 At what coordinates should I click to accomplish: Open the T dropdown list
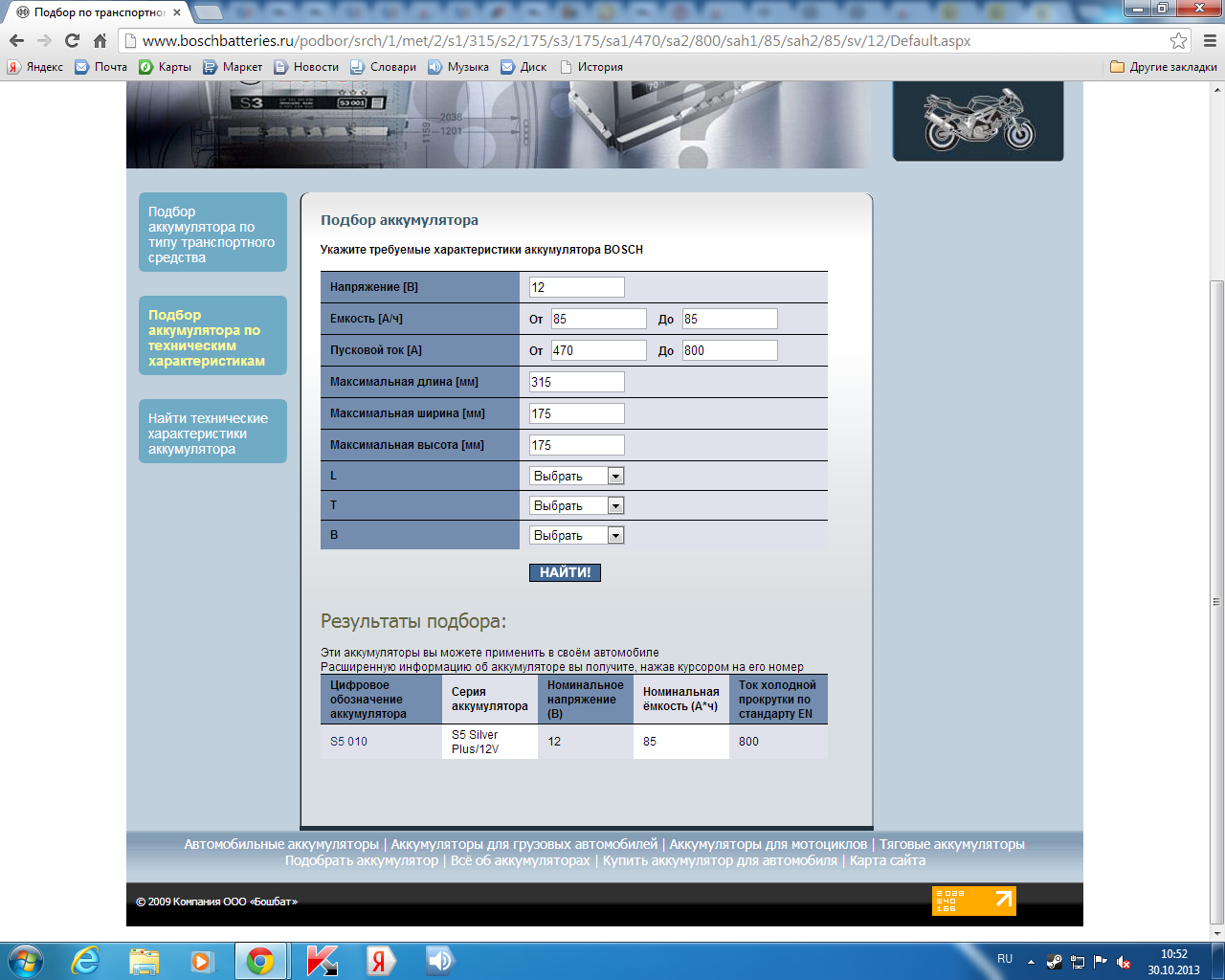pyautogui.click(x=577, y=505)
